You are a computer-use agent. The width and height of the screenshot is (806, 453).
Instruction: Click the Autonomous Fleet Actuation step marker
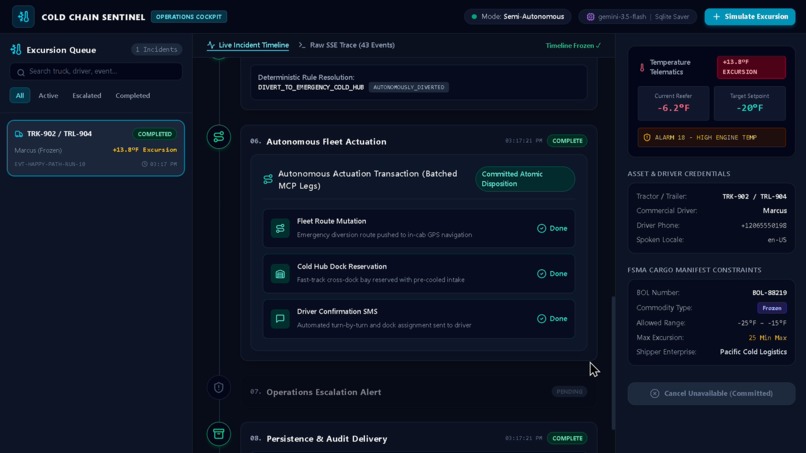click(x=218, y=137)
